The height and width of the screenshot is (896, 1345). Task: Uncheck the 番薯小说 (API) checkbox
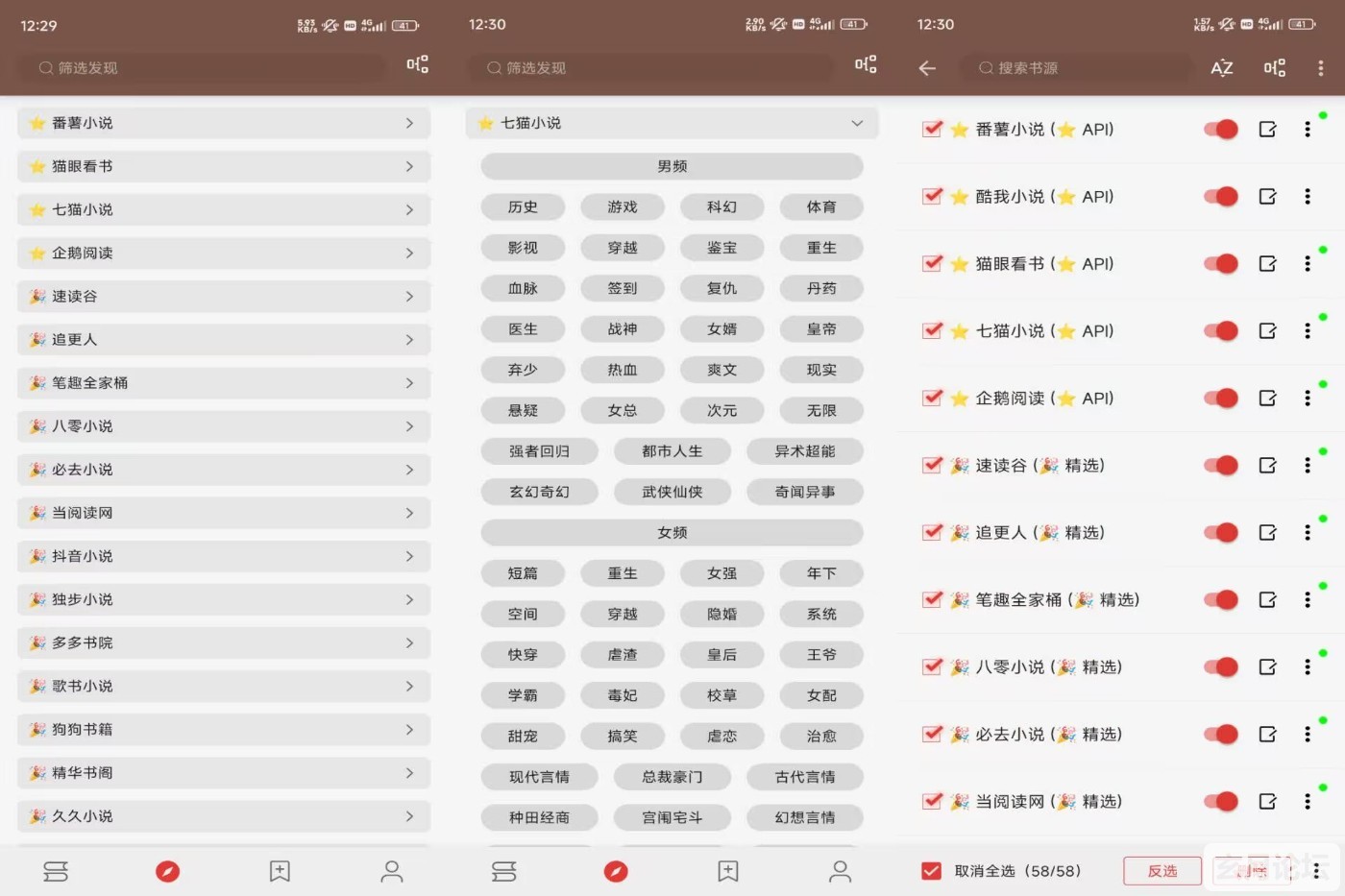click(x=932, y=129)
